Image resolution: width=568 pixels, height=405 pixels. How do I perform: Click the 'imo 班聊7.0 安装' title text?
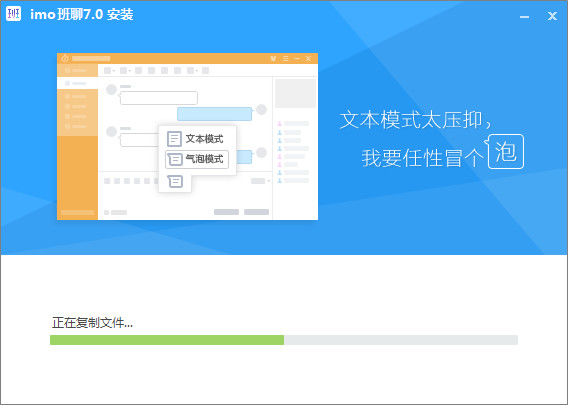click(82, 14)
